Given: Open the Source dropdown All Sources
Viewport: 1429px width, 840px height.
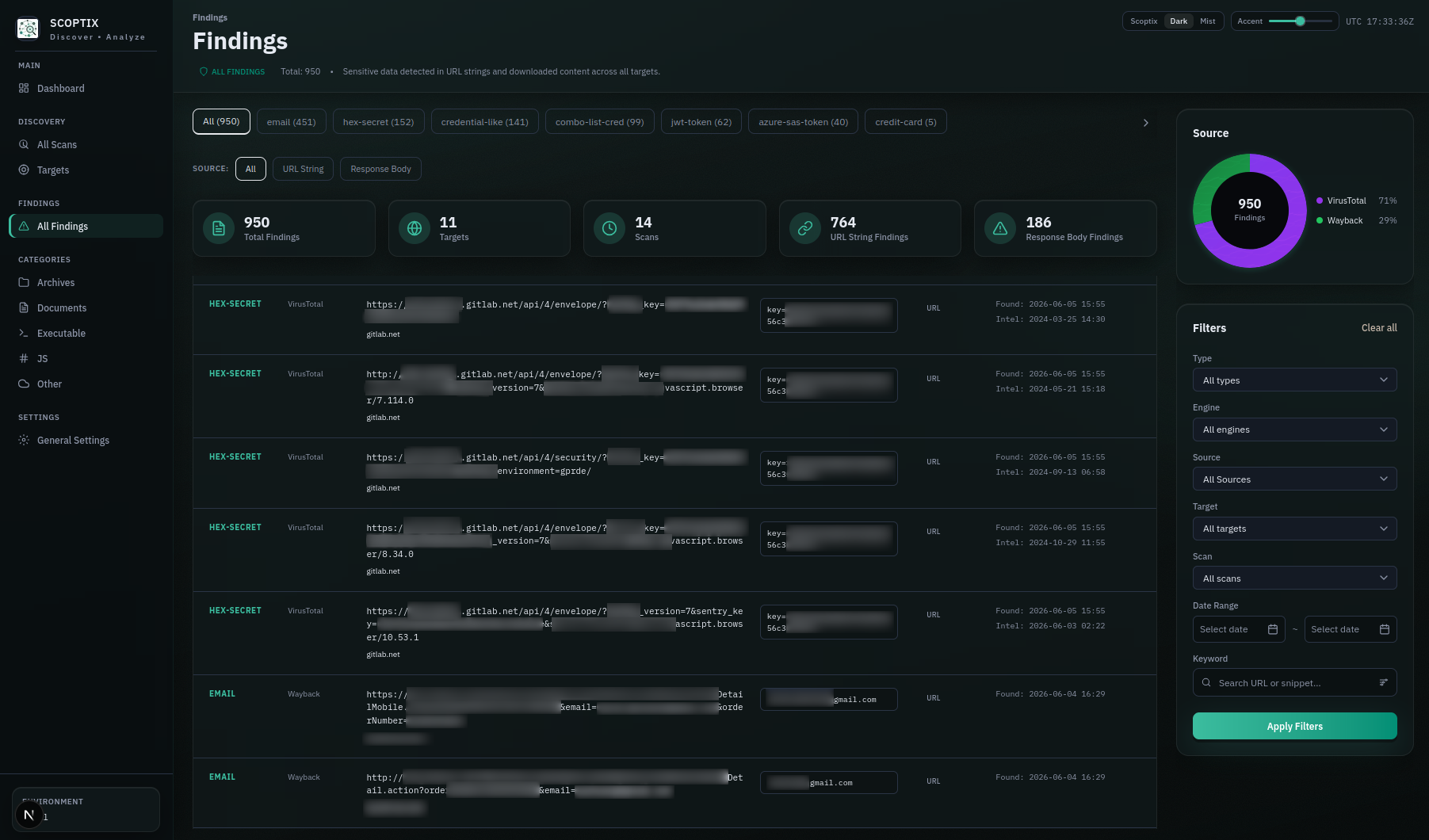Looking at the screenshot, I should coord(1294,479).
